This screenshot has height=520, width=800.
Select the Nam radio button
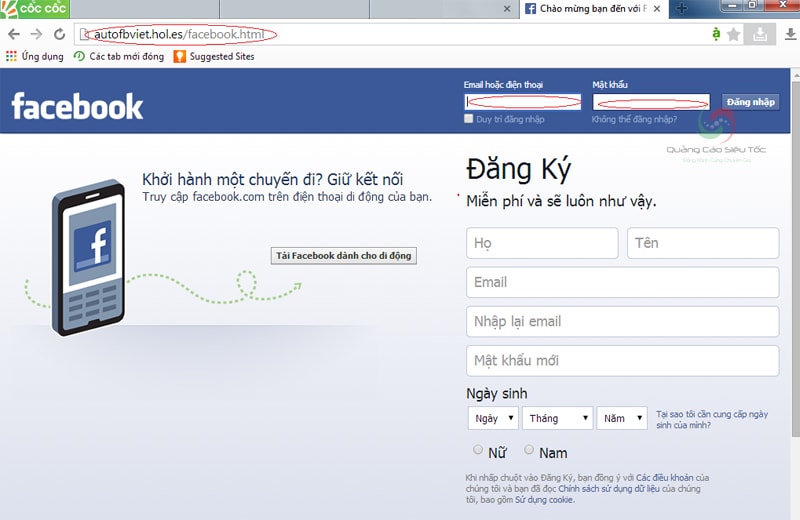pyautogui.click(x=529, y=450)
